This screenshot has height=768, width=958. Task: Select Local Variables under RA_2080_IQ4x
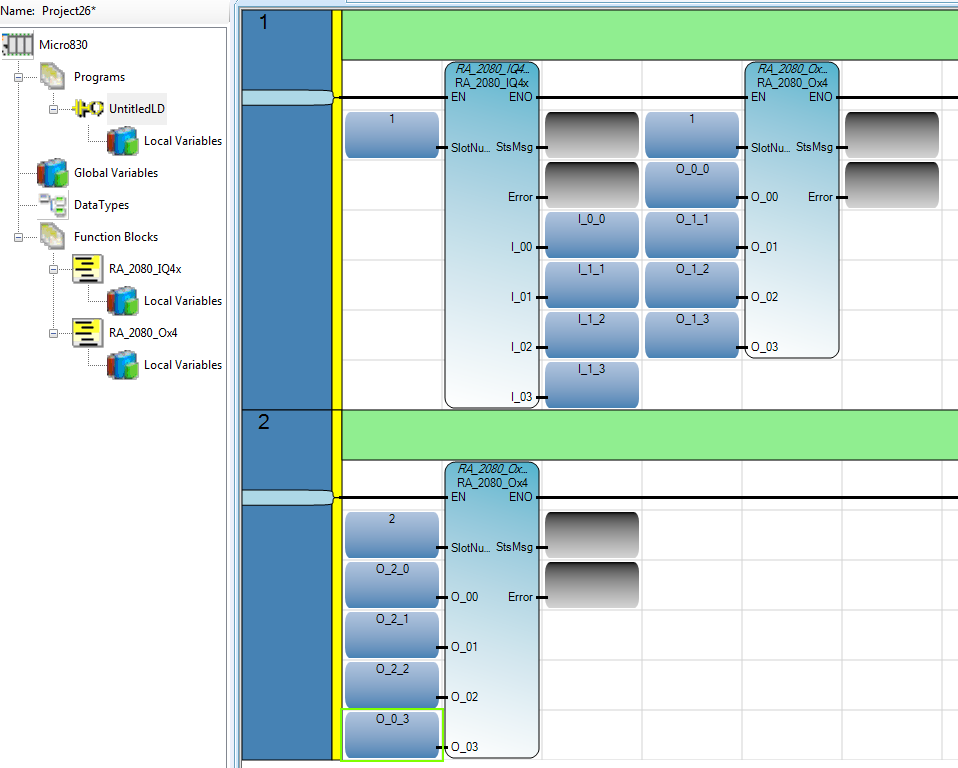pyautogui.click(x=182, y=301)
